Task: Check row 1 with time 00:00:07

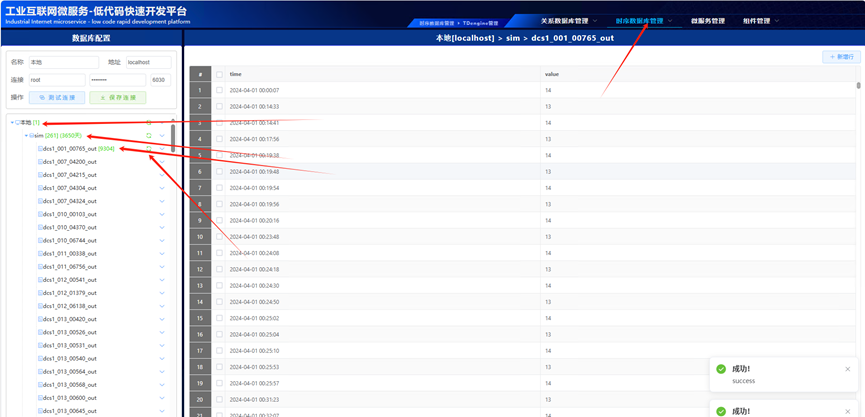Action: coord(220,90)
